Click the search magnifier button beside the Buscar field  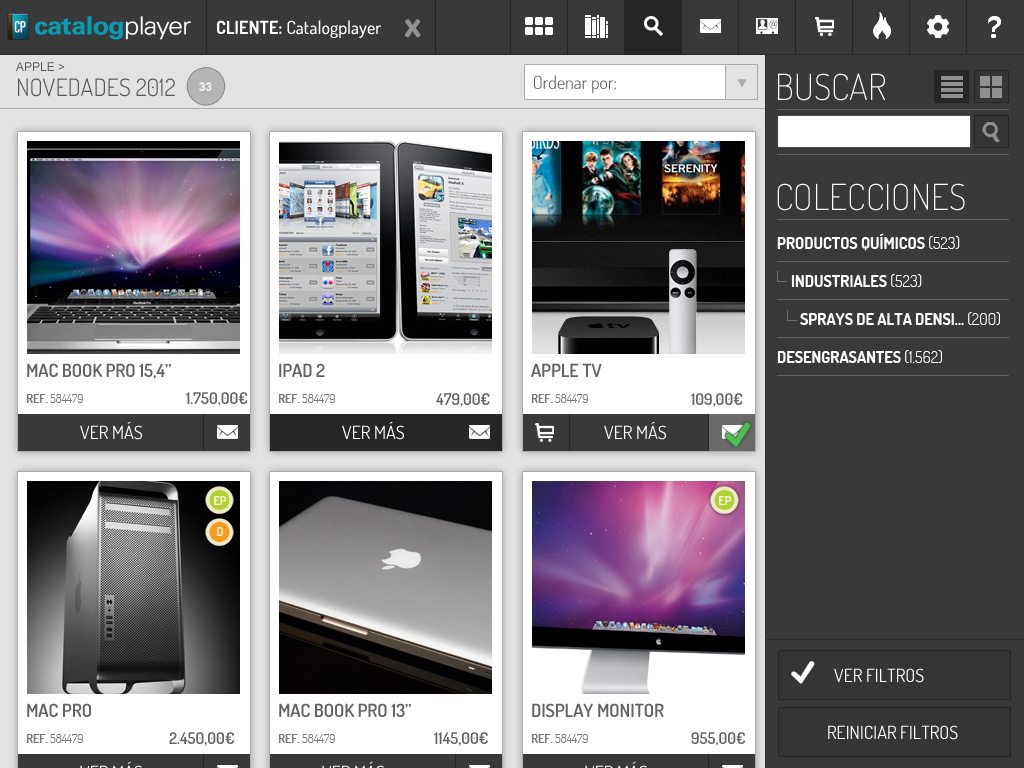[991, 132]
